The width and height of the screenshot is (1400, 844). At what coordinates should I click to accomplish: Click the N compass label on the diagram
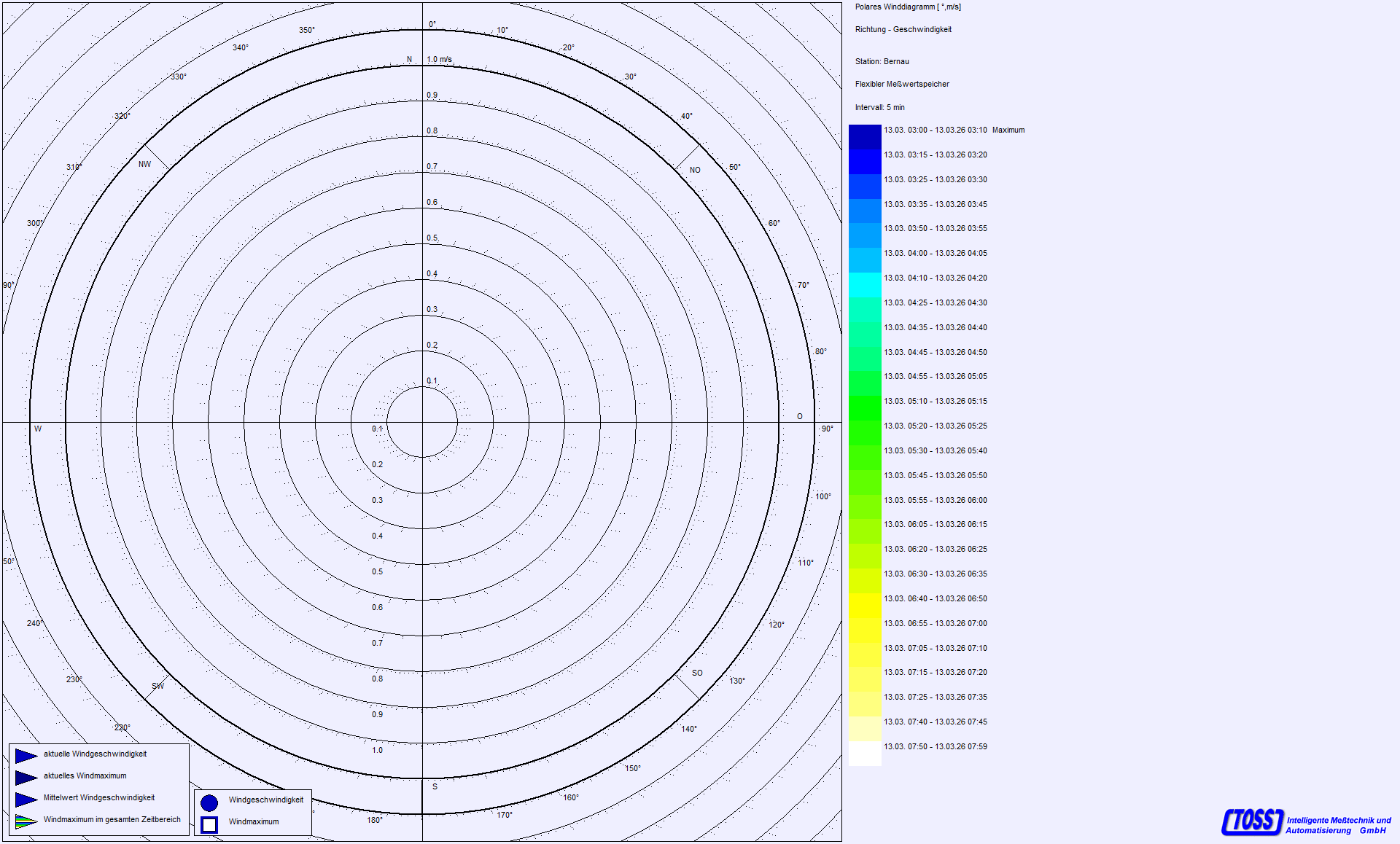(409, 60)
